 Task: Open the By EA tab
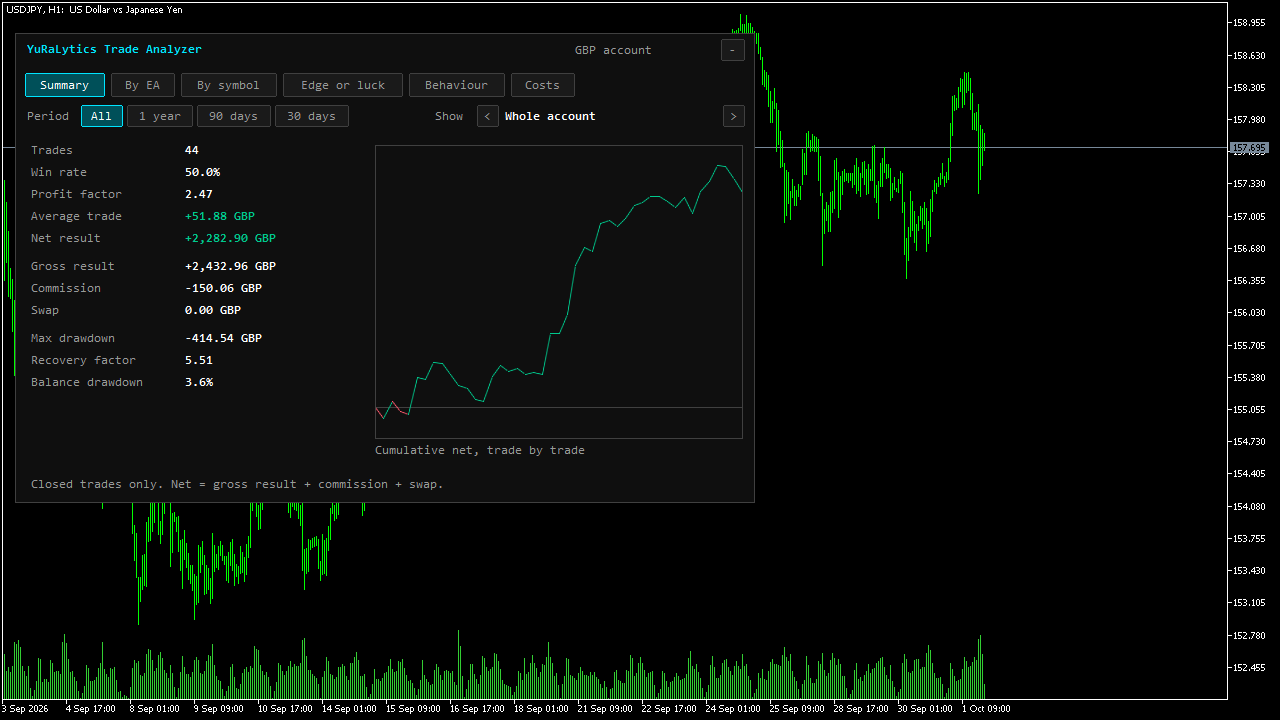point(143,85)
